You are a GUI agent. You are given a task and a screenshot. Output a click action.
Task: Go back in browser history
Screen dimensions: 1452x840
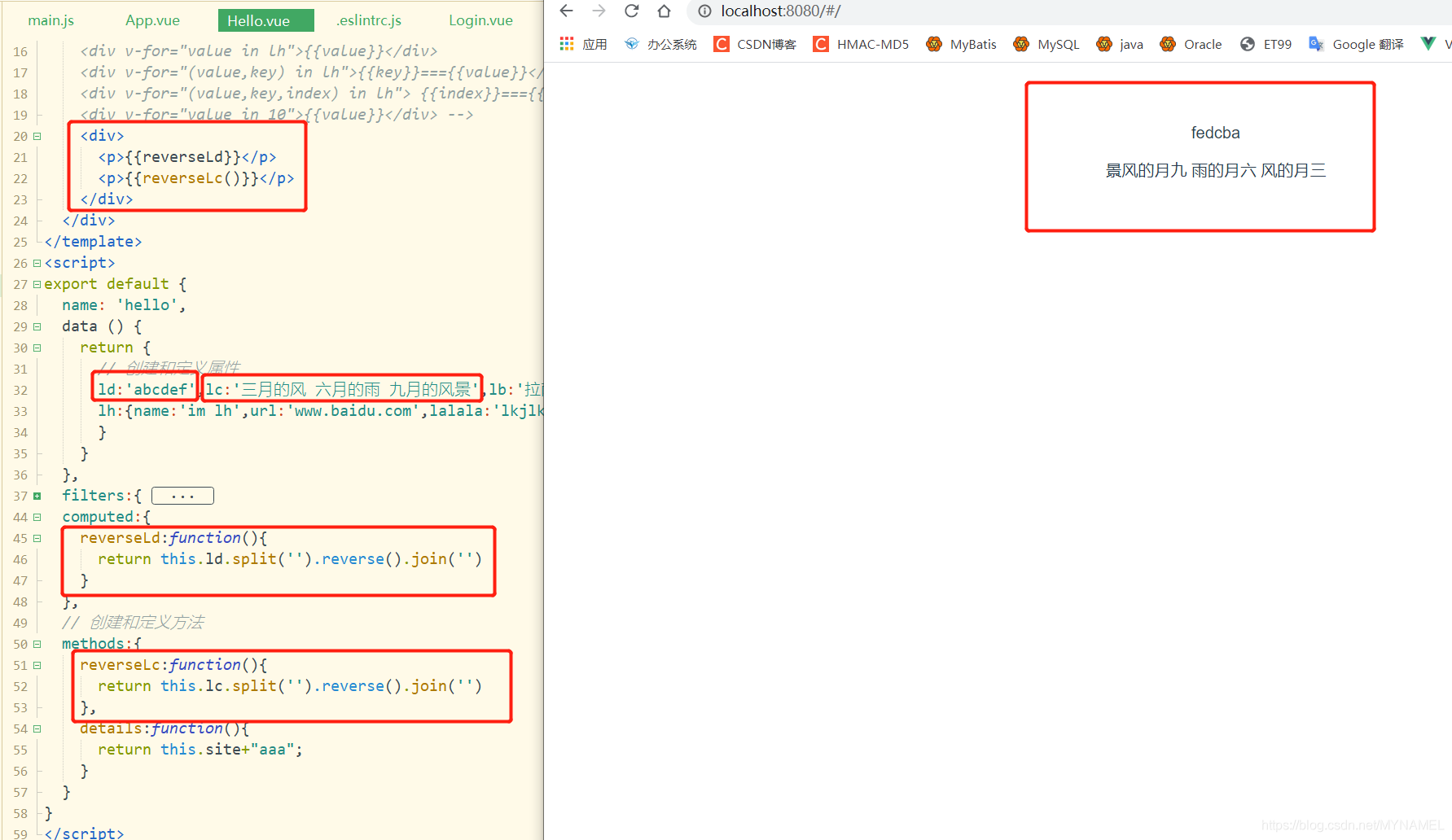coord(567,11)
